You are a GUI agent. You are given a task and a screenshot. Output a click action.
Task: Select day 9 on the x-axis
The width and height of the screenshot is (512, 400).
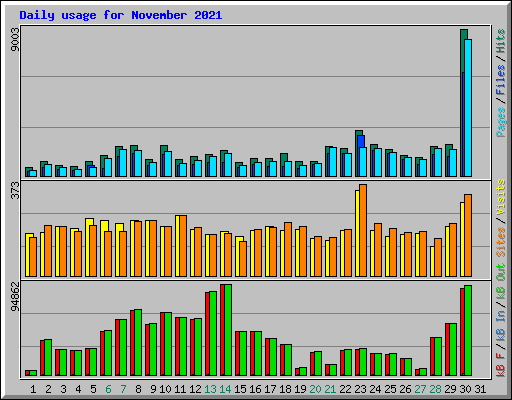(x=153, y=389)
